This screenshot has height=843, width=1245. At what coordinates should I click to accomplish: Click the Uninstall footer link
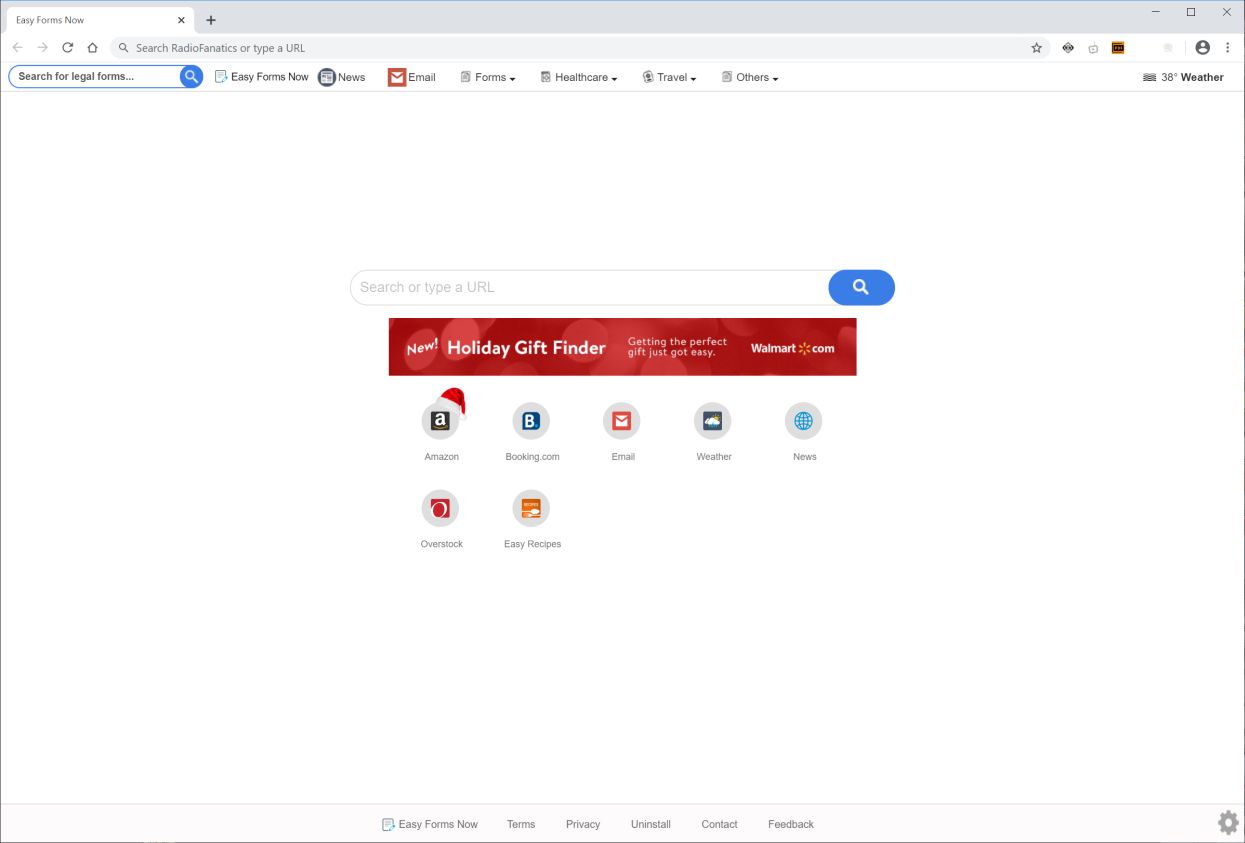click(x=651, y=824)
